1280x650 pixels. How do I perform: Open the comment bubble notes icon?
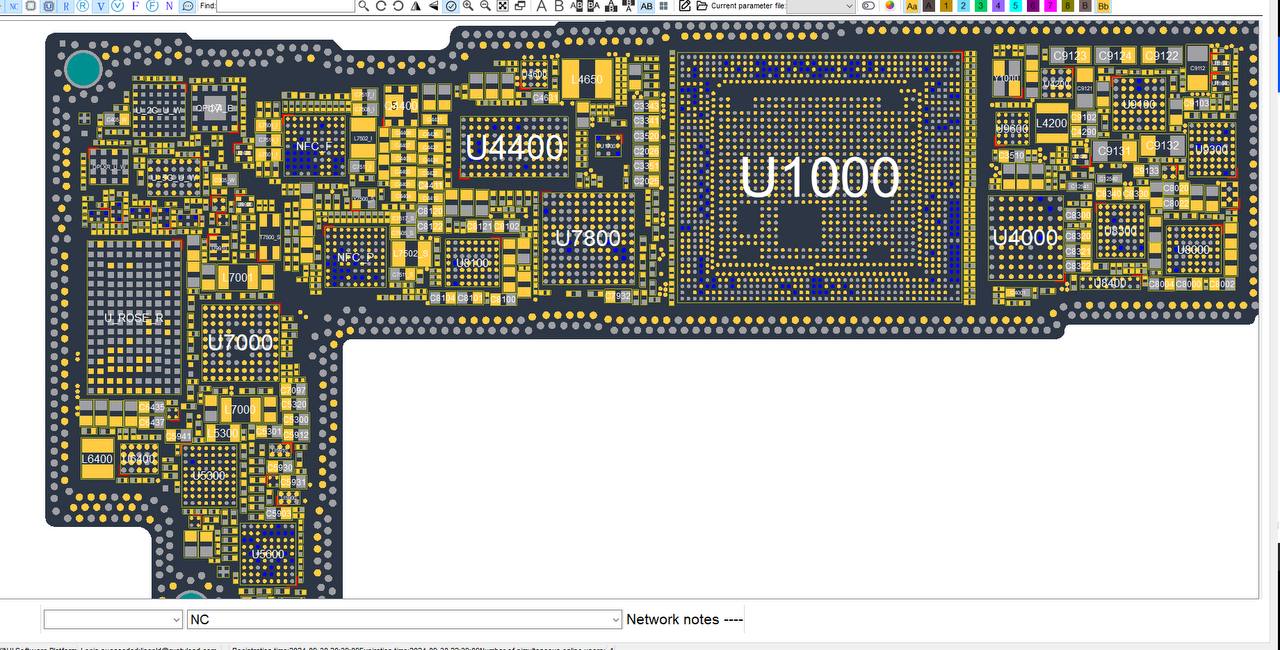coord(187,6)
